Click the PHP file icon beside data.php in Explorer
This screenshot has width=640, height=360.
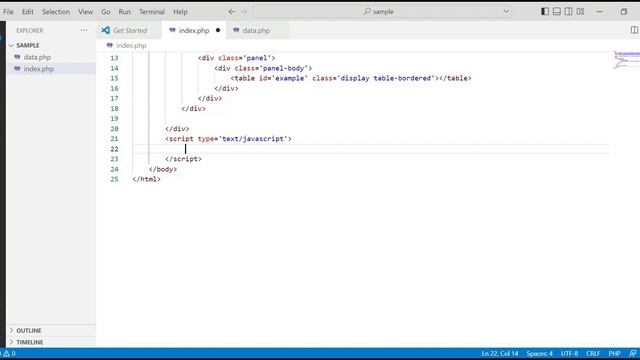pyautogui.click(x=17, y=57)
